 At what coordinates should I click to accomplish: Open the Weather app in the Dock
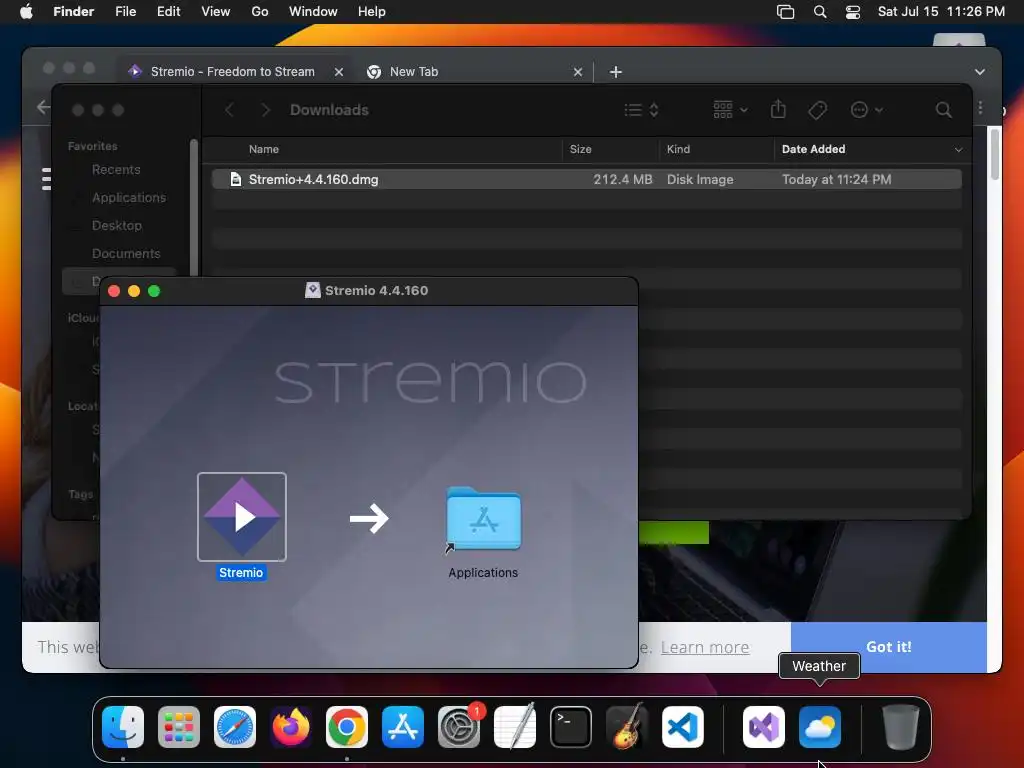coord(820,726)
